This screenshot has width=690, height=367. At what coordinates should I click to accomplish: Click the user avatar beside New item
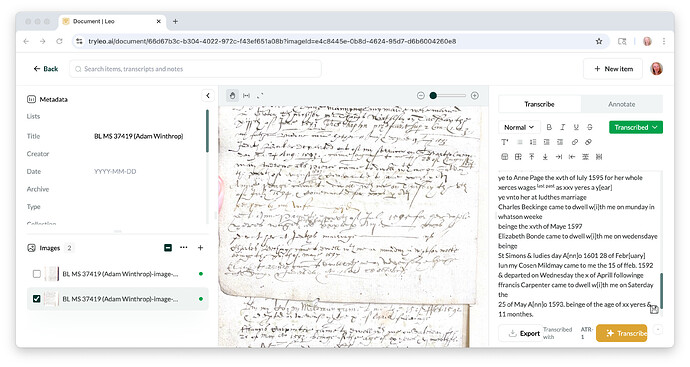click(656, 69)
